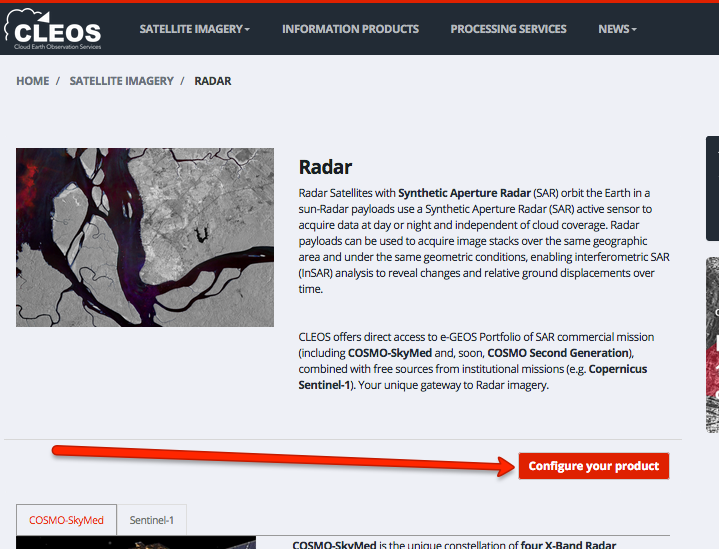
Task: Open the Satellite Imagery dropdown menu
Action: pos(194,29)
